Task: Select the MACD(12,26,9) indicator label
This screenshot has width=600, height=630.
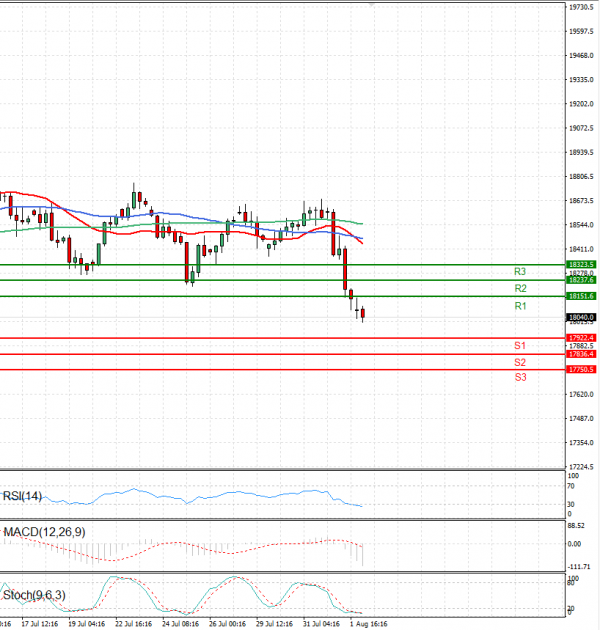Action: 45,532
